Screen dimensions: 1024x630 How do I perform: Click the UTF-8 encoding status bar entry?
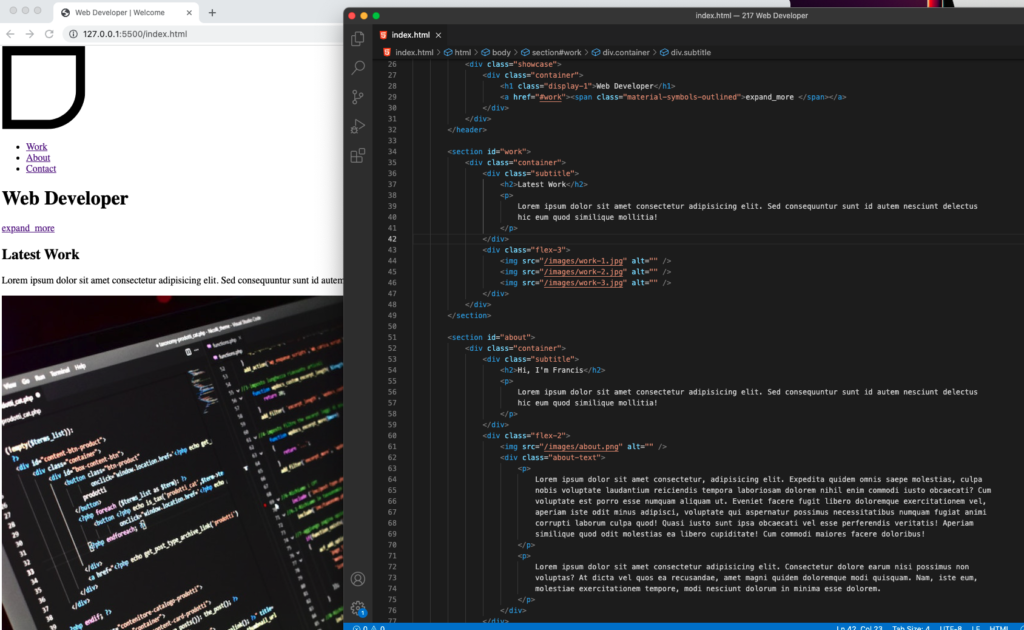(950, 627)
